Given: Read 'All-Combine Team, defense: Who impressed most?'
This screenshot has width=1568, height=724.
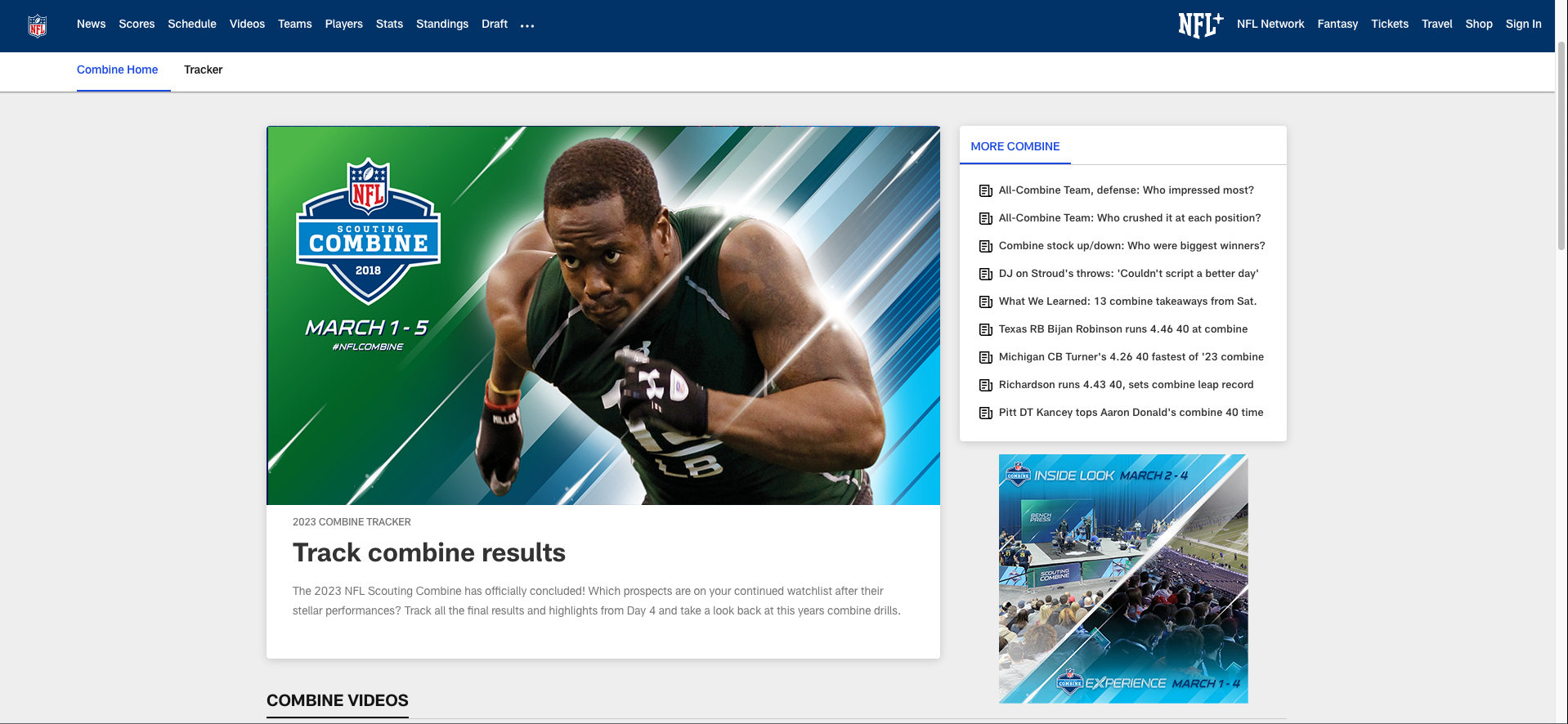Looking at the screenshot, I should (1127, 190).
